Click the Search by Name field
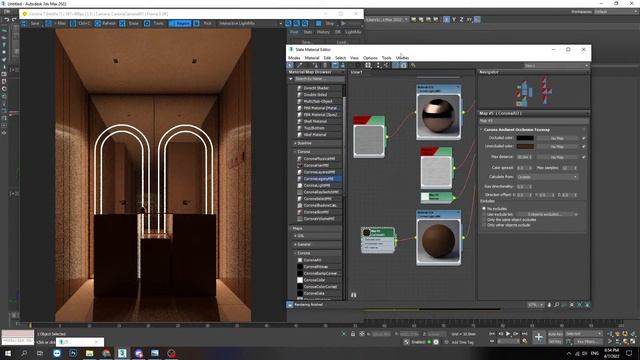 click(x=319, y=79)
